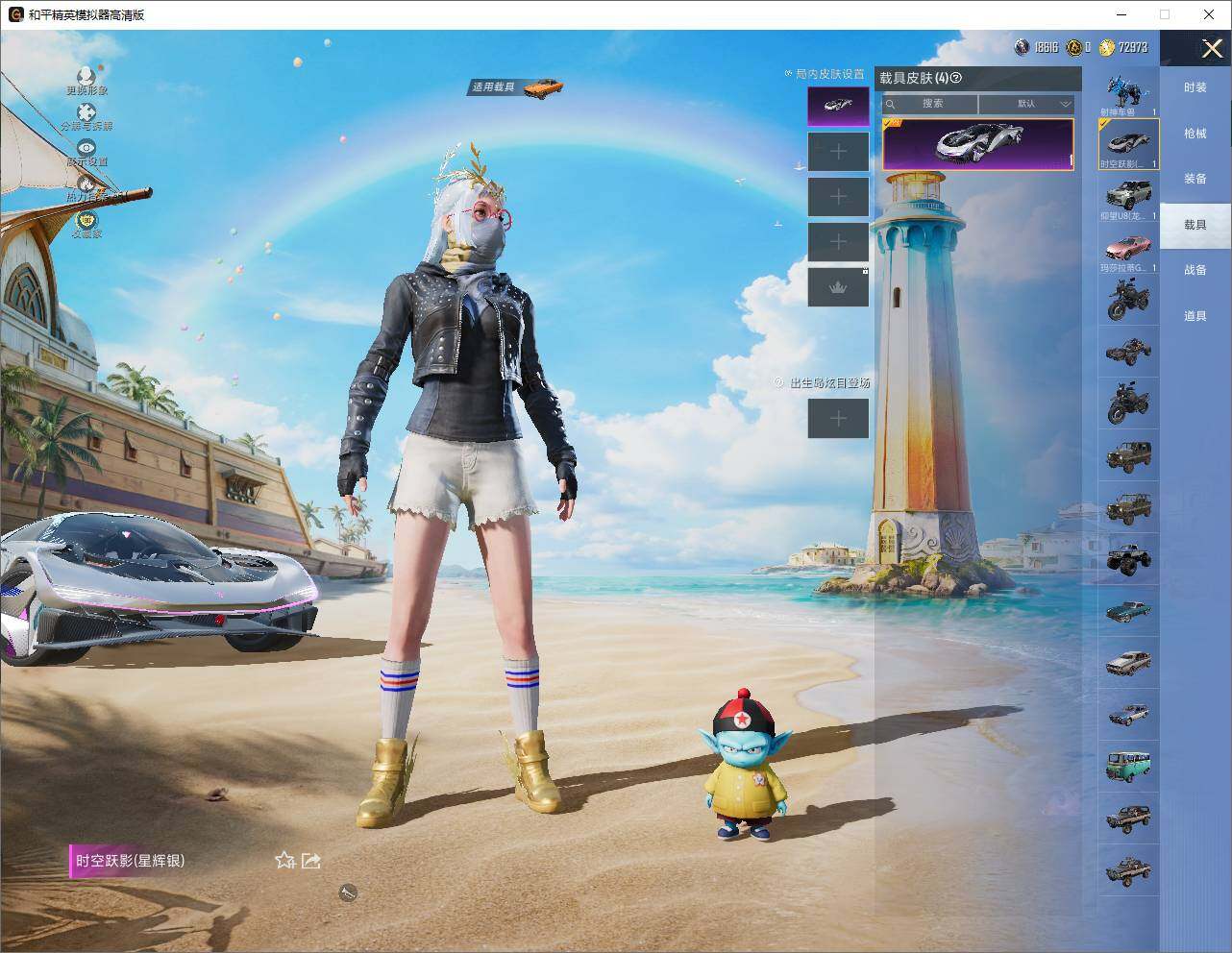Switch to the 时装 tab
The height and width of the screenshot is (953, 1232).
pyautogui.click(x=1195, y=87)
